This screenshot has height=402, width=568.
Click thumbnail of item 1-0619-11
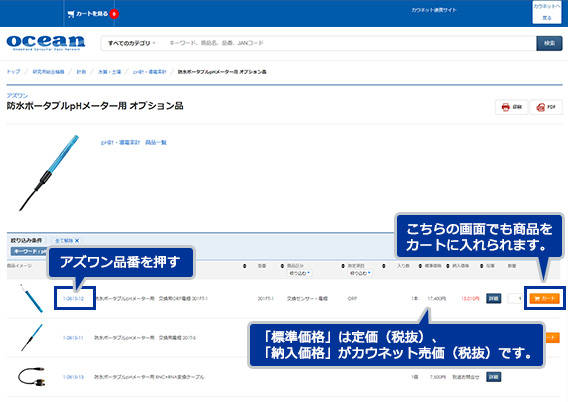[32, 338]
